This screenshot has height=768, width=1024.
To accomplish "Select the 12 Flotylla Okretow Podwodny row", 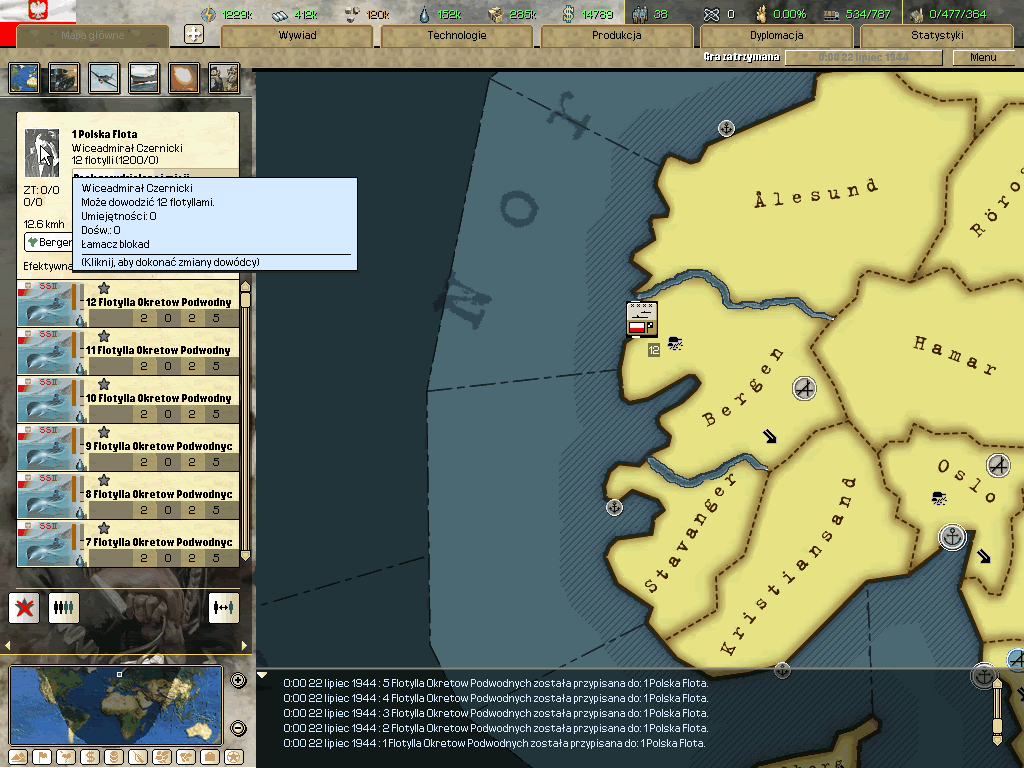I will click(x=128, y=304).
